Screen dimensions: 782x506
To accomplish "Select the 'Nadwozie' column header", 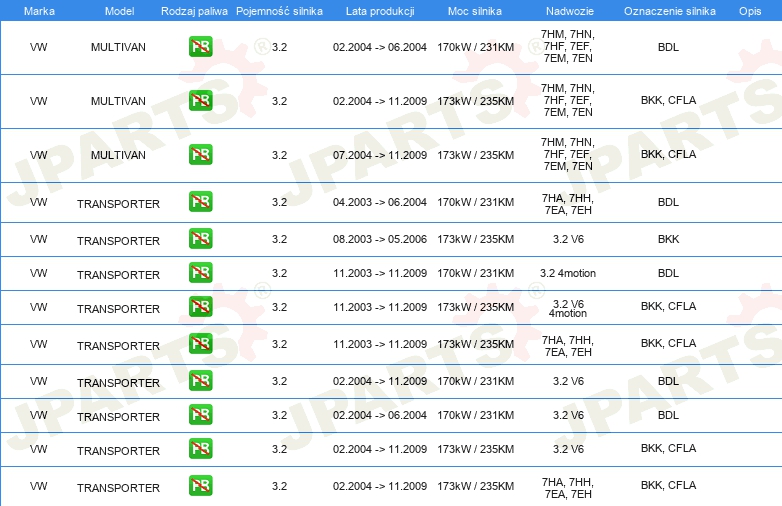I will tap(570, 11).
